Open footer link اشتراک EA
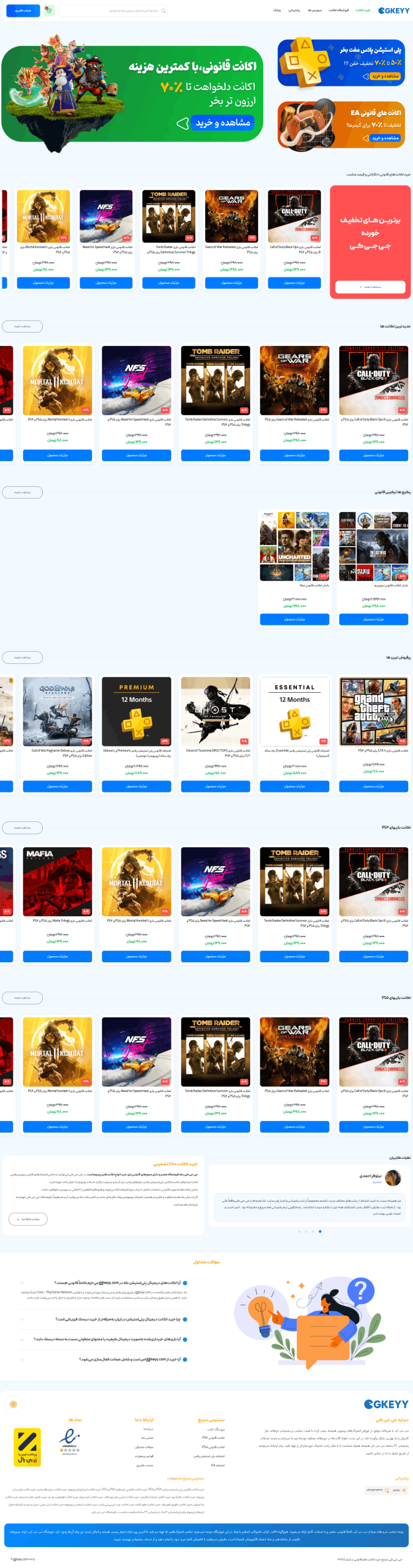413x1568 pixels. [218, 1465]
